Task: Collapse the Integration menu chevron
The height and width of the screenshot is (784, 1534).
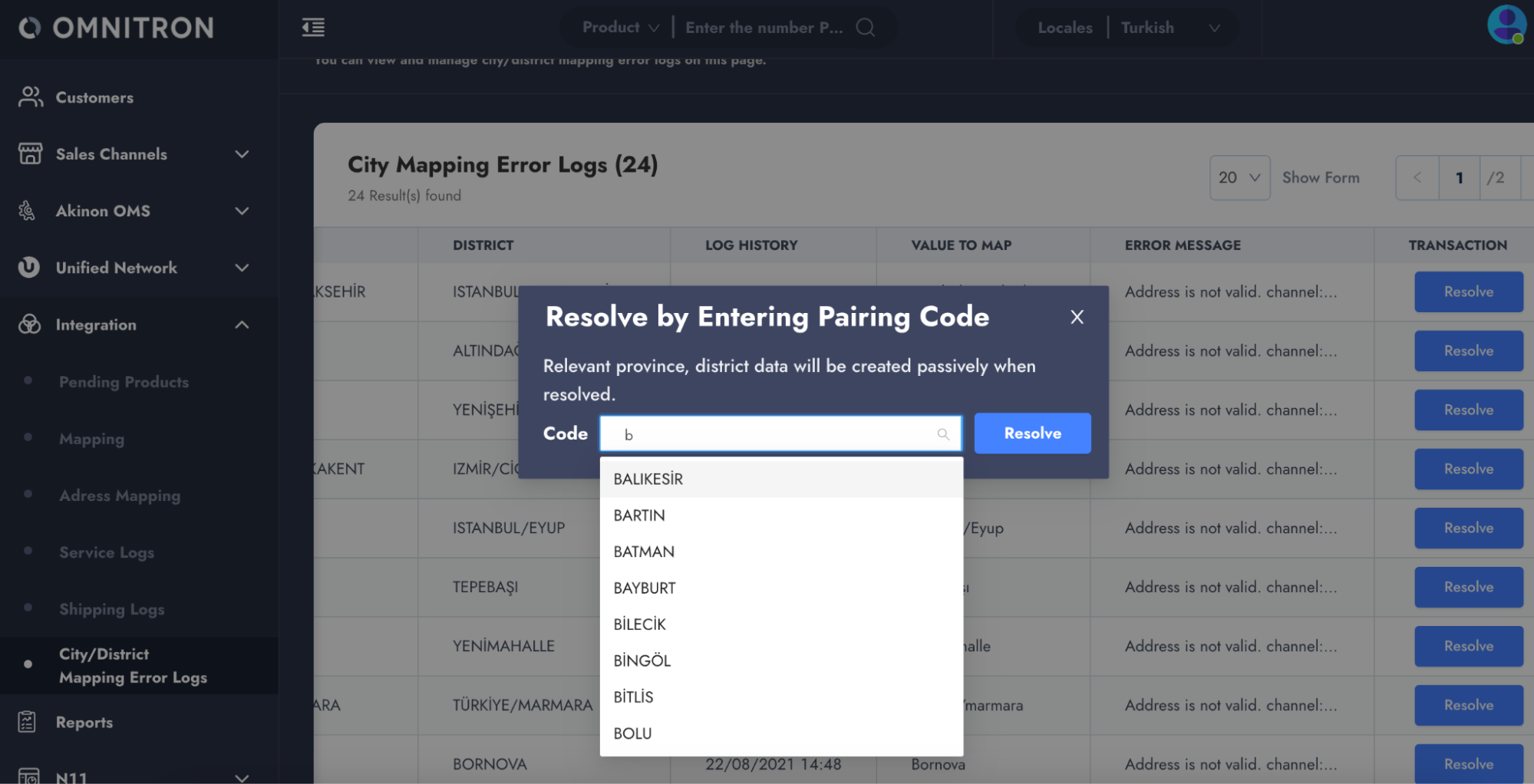Action: 242,324
